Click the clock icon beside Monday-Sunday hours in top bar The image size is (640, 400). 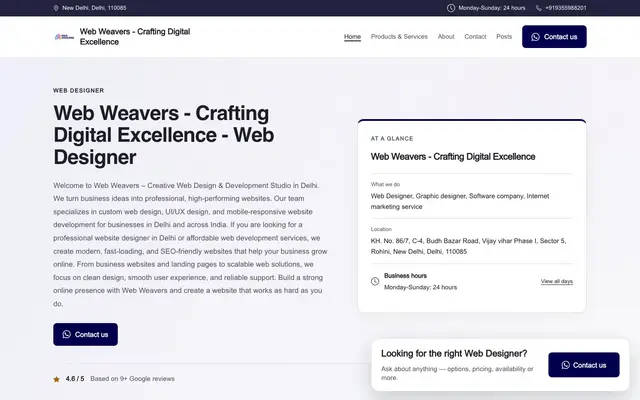[451, 8]
